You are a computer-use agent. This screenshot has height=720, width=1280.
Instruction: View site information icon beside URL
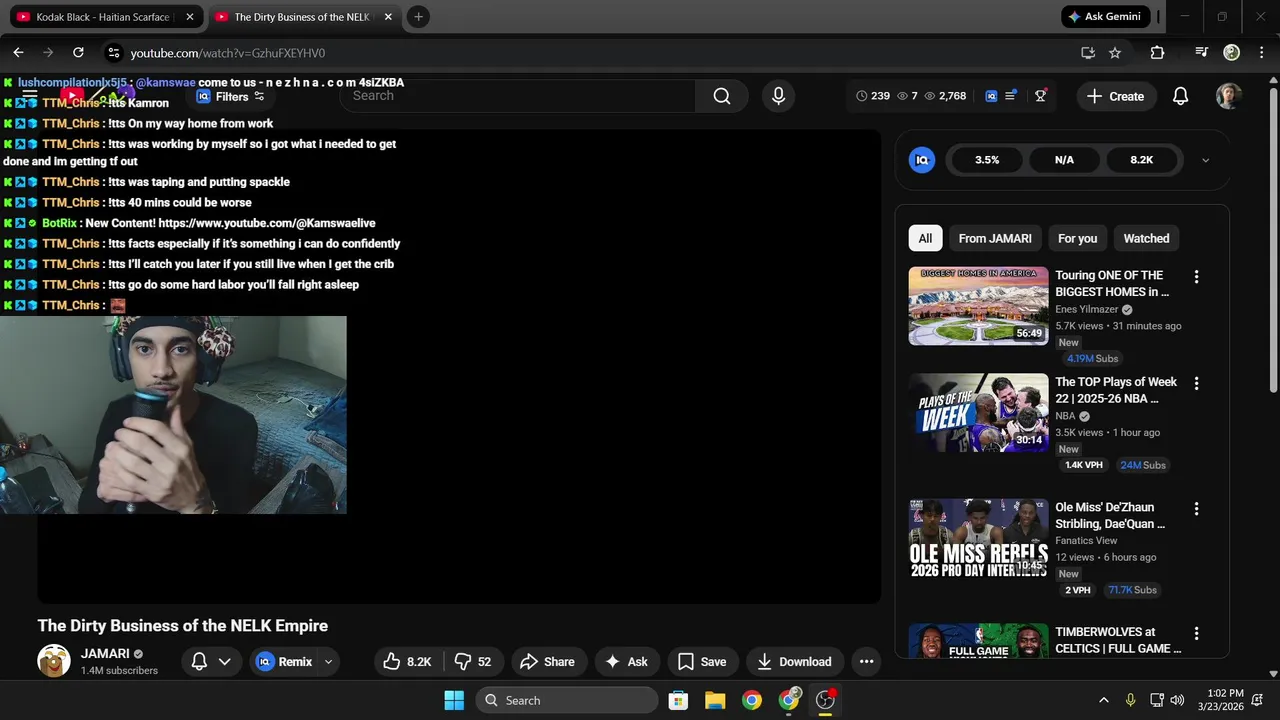(113, 53)
